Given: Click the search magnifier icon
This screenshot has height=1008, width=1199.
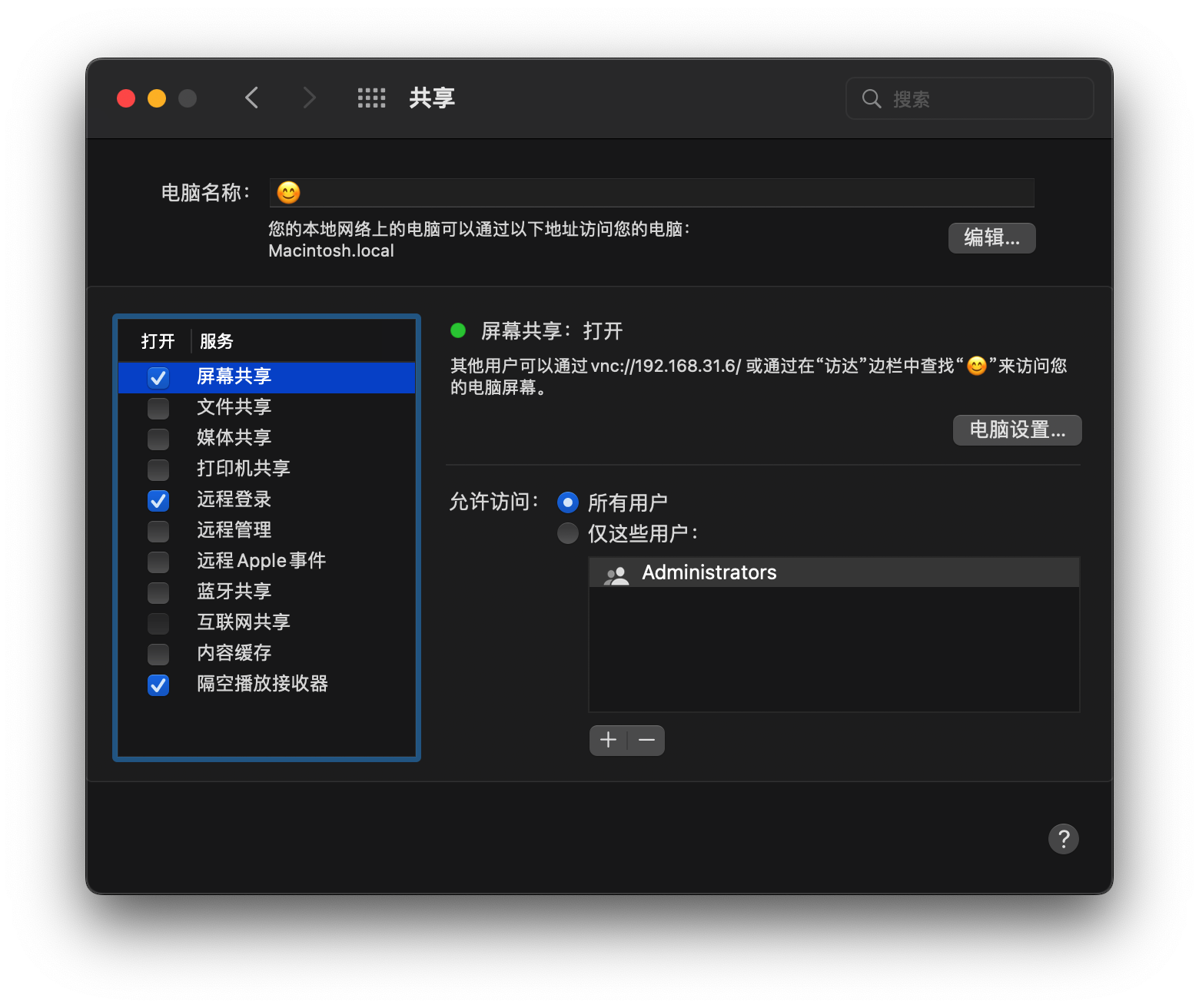Looking at the screenshot, I should click(871, 99).
